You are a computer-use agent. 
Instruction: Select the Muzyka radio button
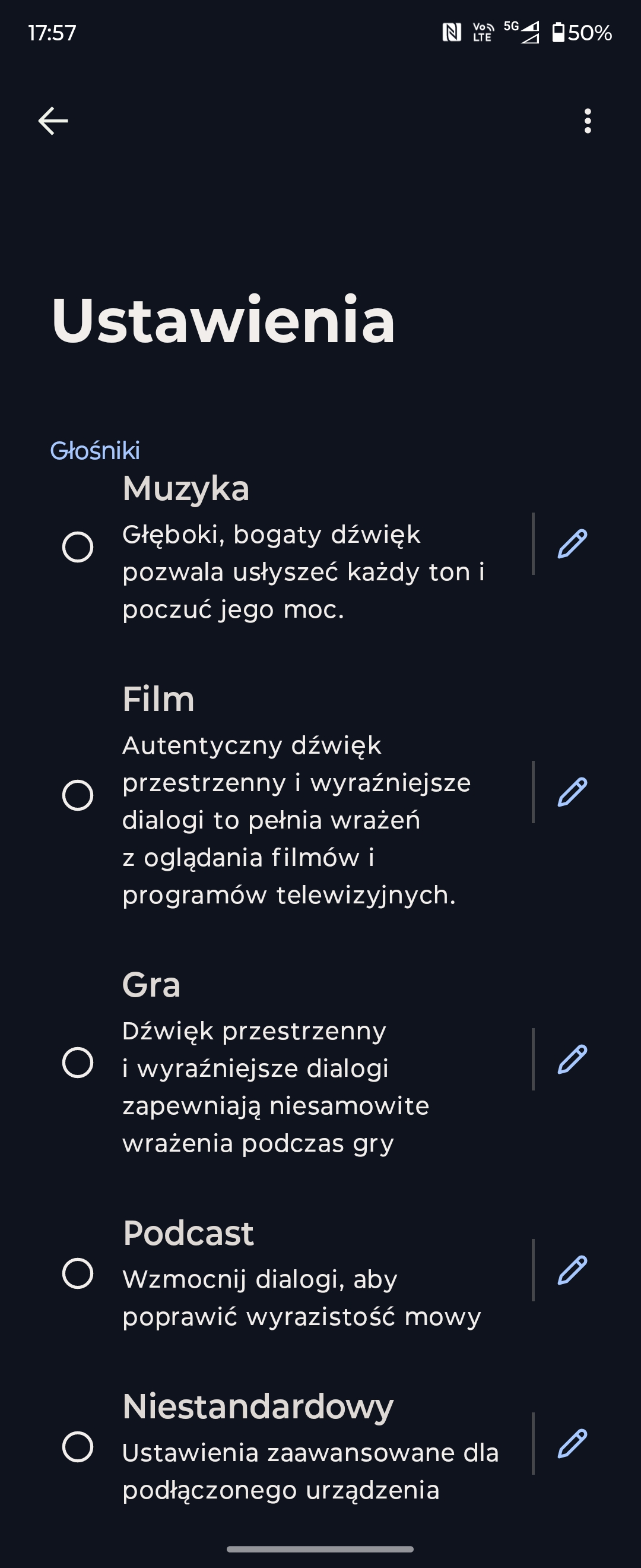pos(78,546)
